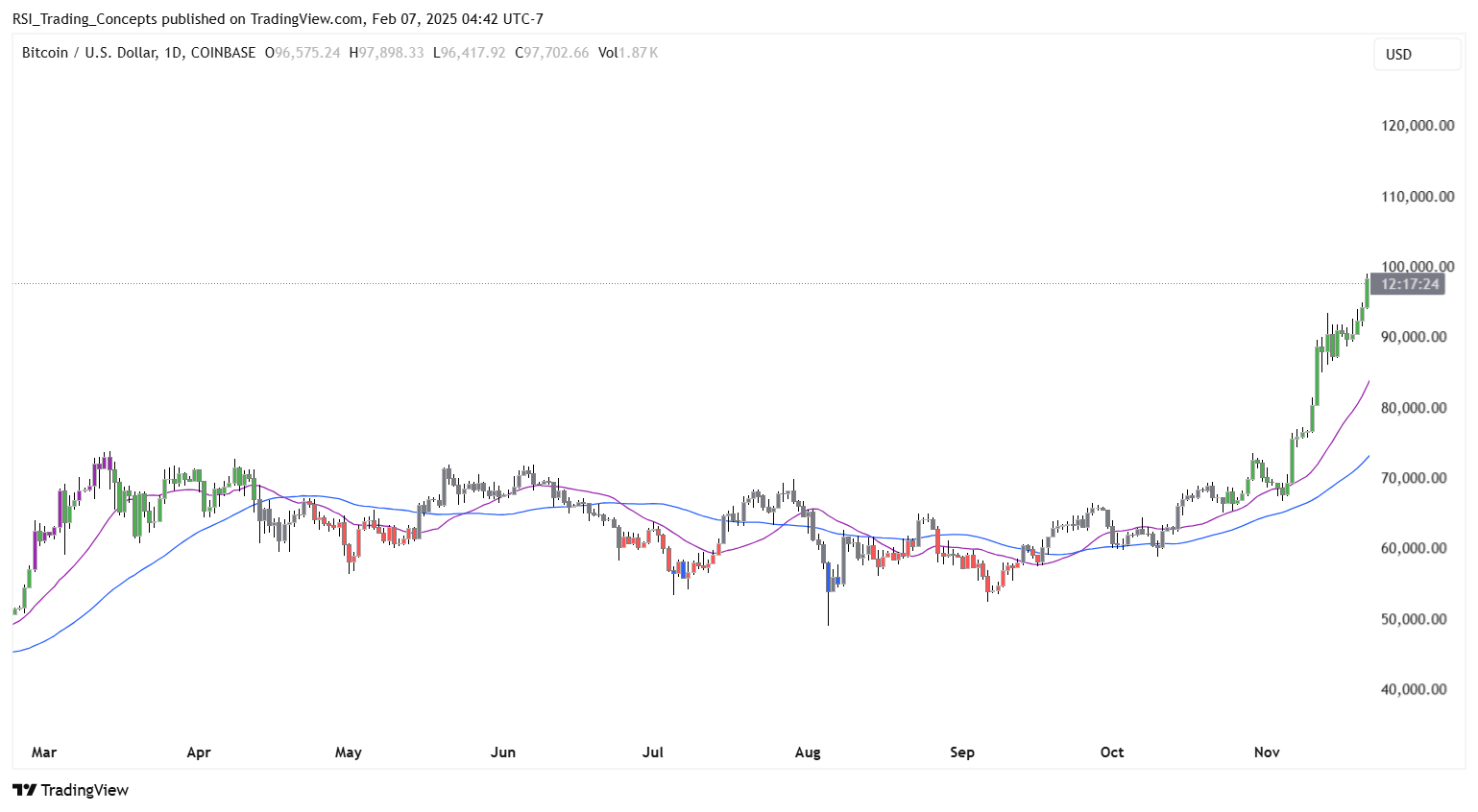Image resolution: width=1478 pixels, height=812 pixels.
Task: Click the Bitcoin / U.S. Dollar symbol title
Action: click(x=138, y=53)
